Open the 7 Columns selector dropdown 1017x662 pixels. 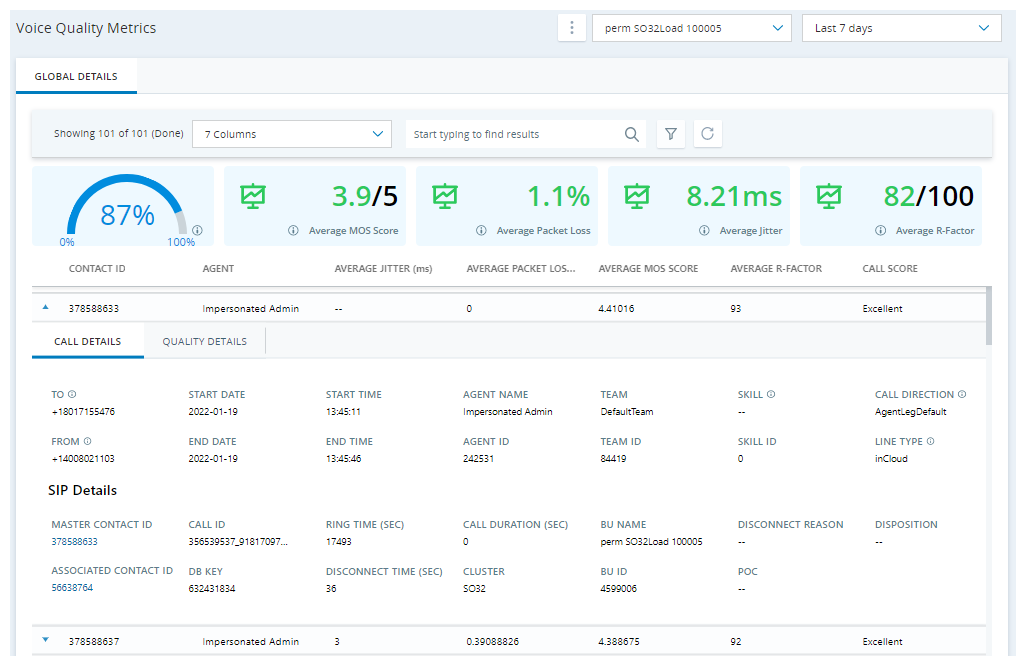292,134
